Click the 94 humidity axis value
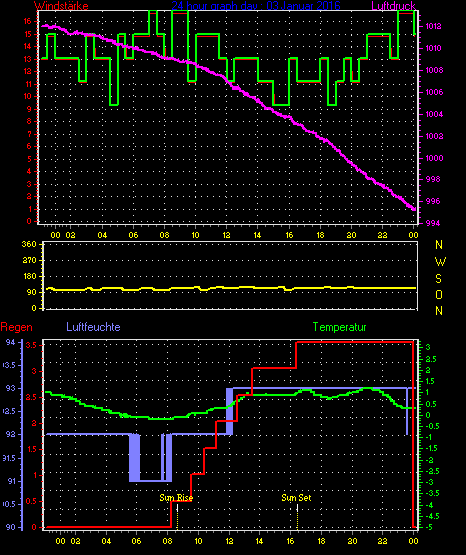This screenshot has width=466, height=555. coord(11,342)
